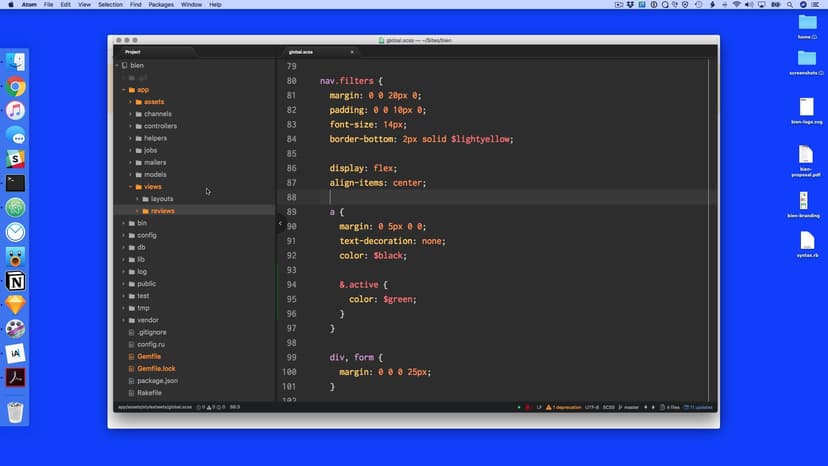Image resolution: width=828 pixels, height=466 pixels.
Task: Open the Sketch app from dock
Action: pos(15,305)
